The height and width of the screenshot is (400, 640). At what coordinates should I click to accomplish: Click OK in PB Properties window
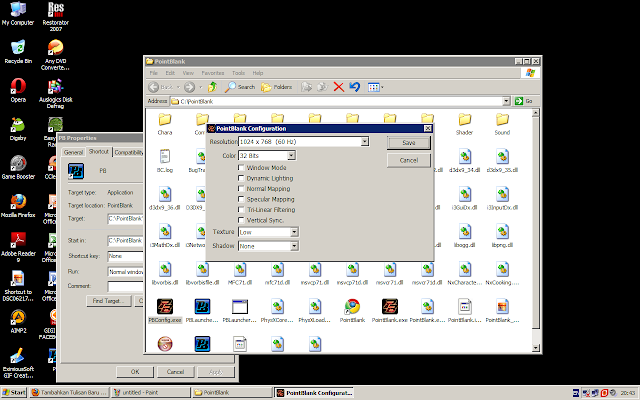pyautogui.click(x=135, y=372)
